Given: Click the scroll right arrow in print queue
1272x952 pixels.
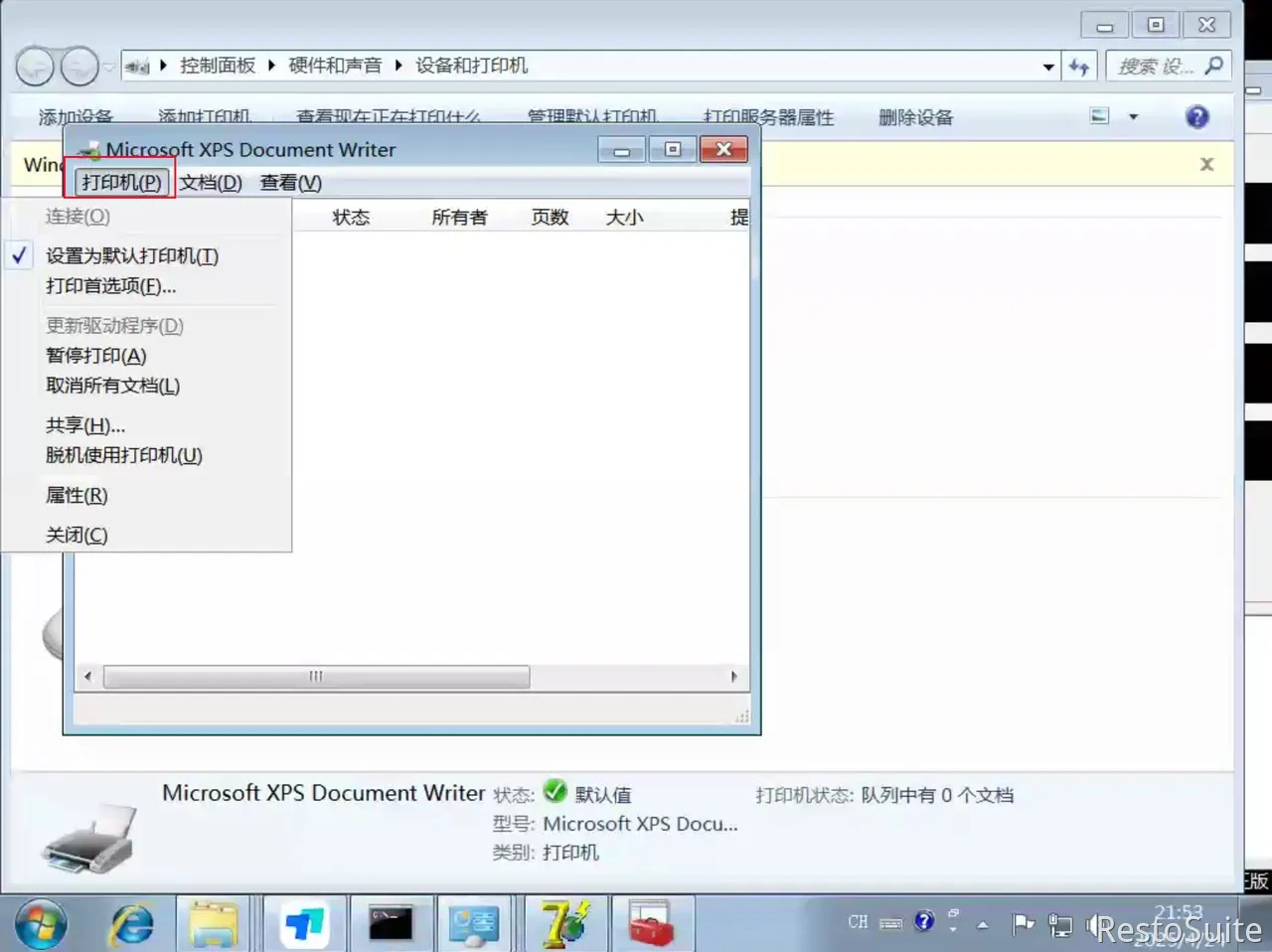Looking at the screenshot, I should pos(734,677).
